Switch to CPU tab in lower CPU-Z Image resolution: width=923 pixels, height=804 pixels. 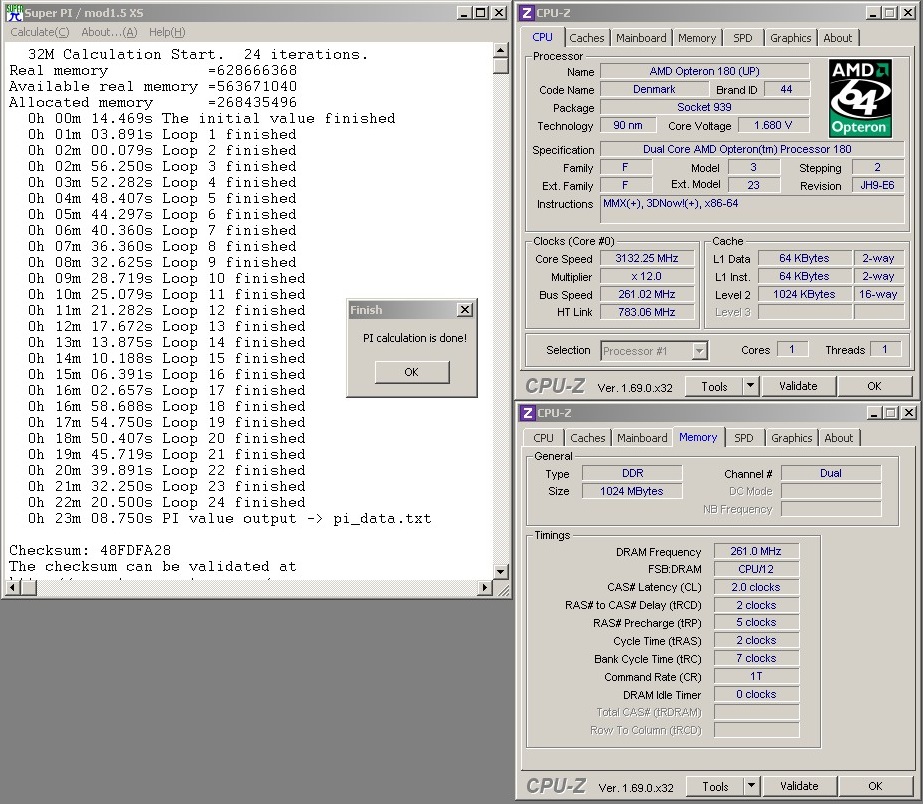(x=543, y=438)
